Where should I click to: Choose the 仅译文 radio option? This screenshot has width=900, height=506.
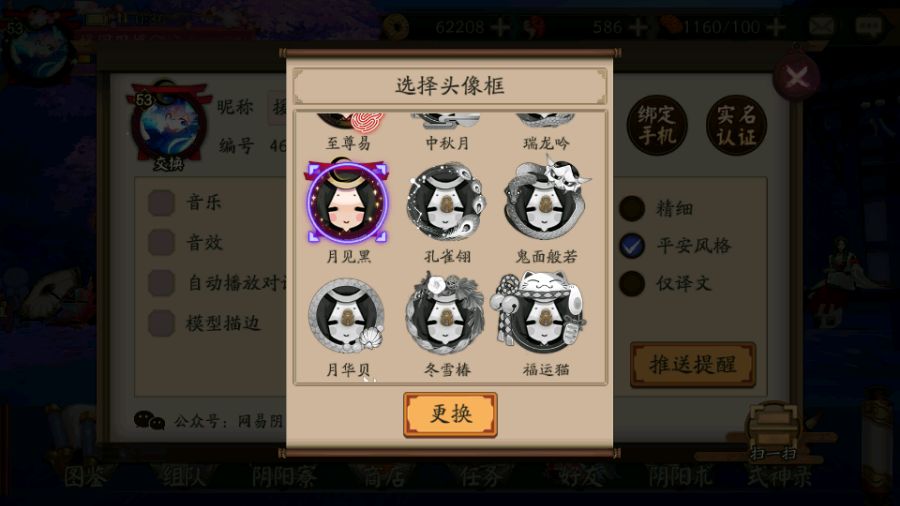(632, 283)
